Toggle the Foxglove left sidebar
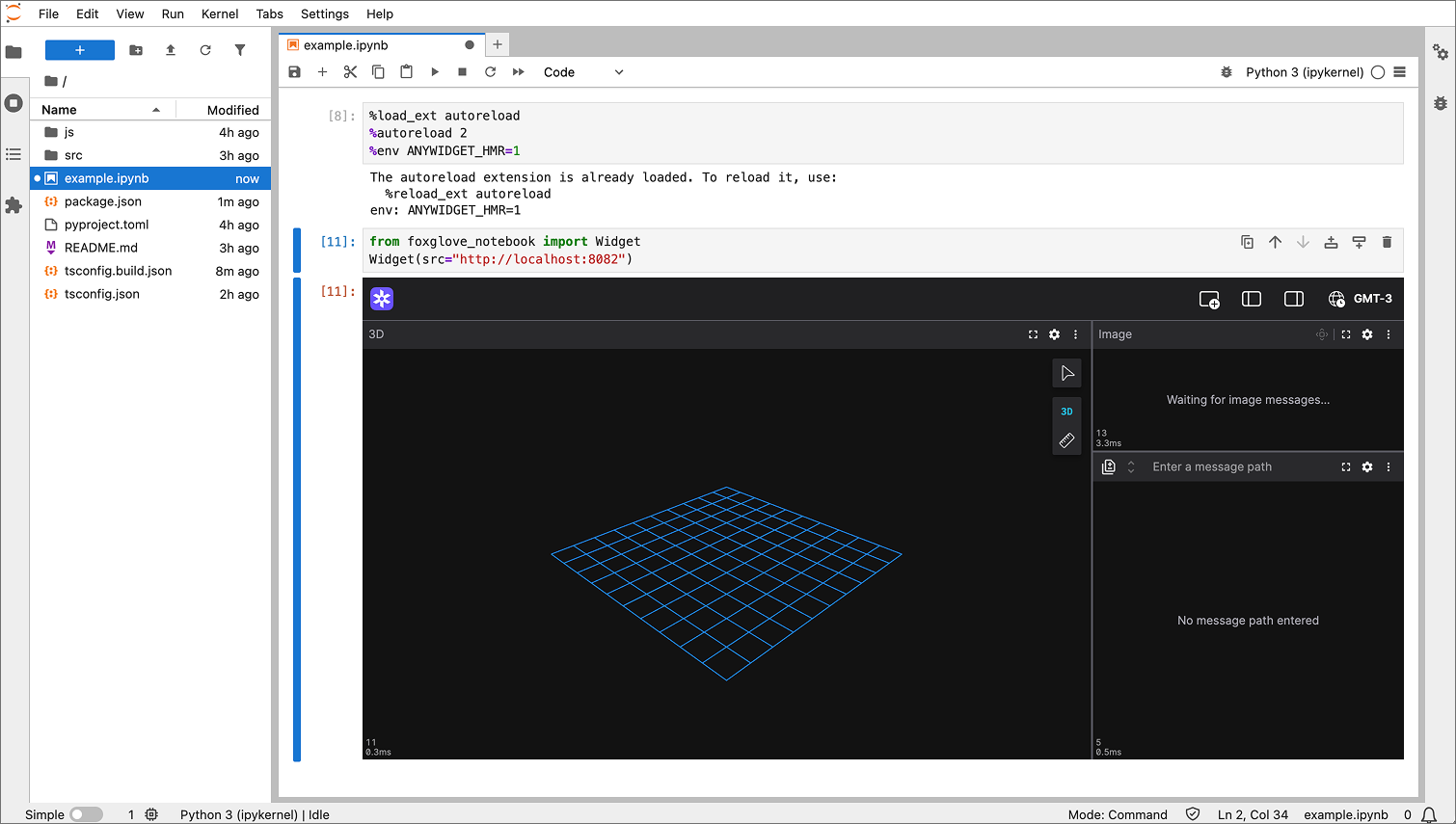The image size is (1456, 824). [x=1252, y=299]
